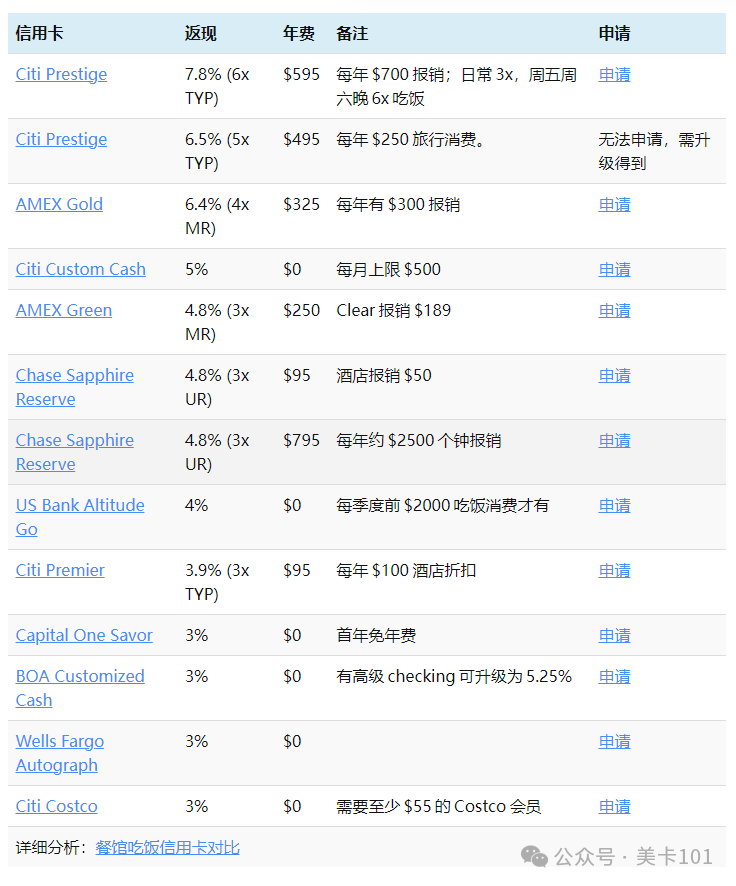Click 申请 in BOA Customized Cash row
The width and height of the screenshot is (736, 886).
tap(615, 676)
